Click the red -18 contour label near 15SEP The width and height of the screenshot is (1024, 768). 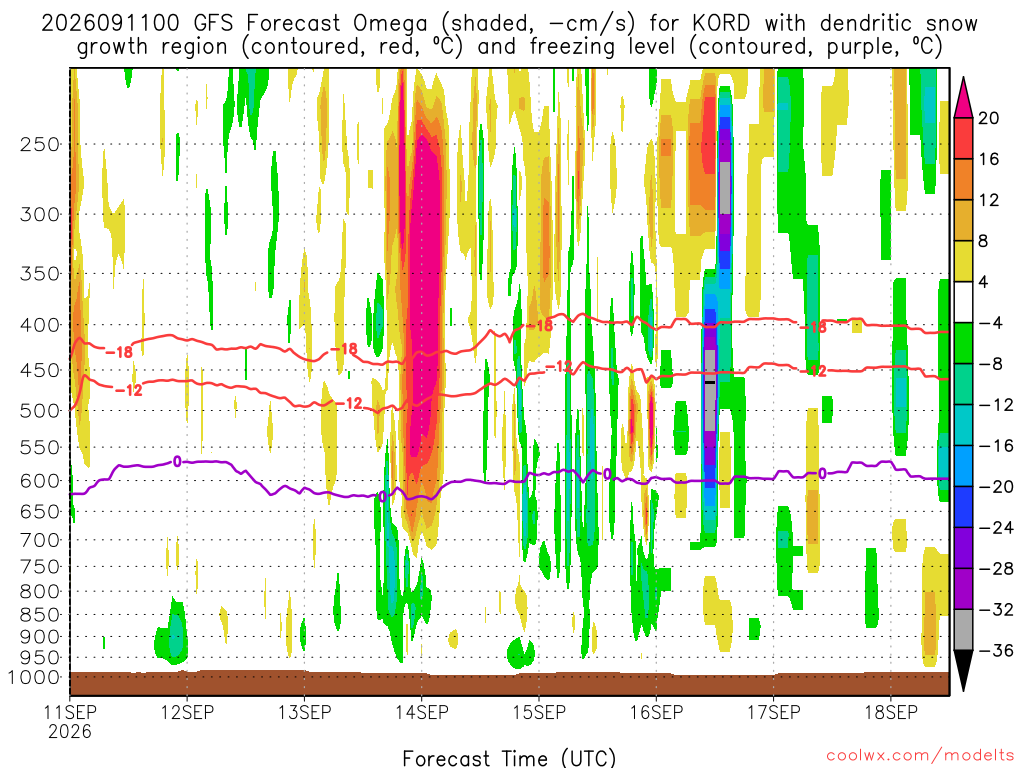click(x=539, y=325)
